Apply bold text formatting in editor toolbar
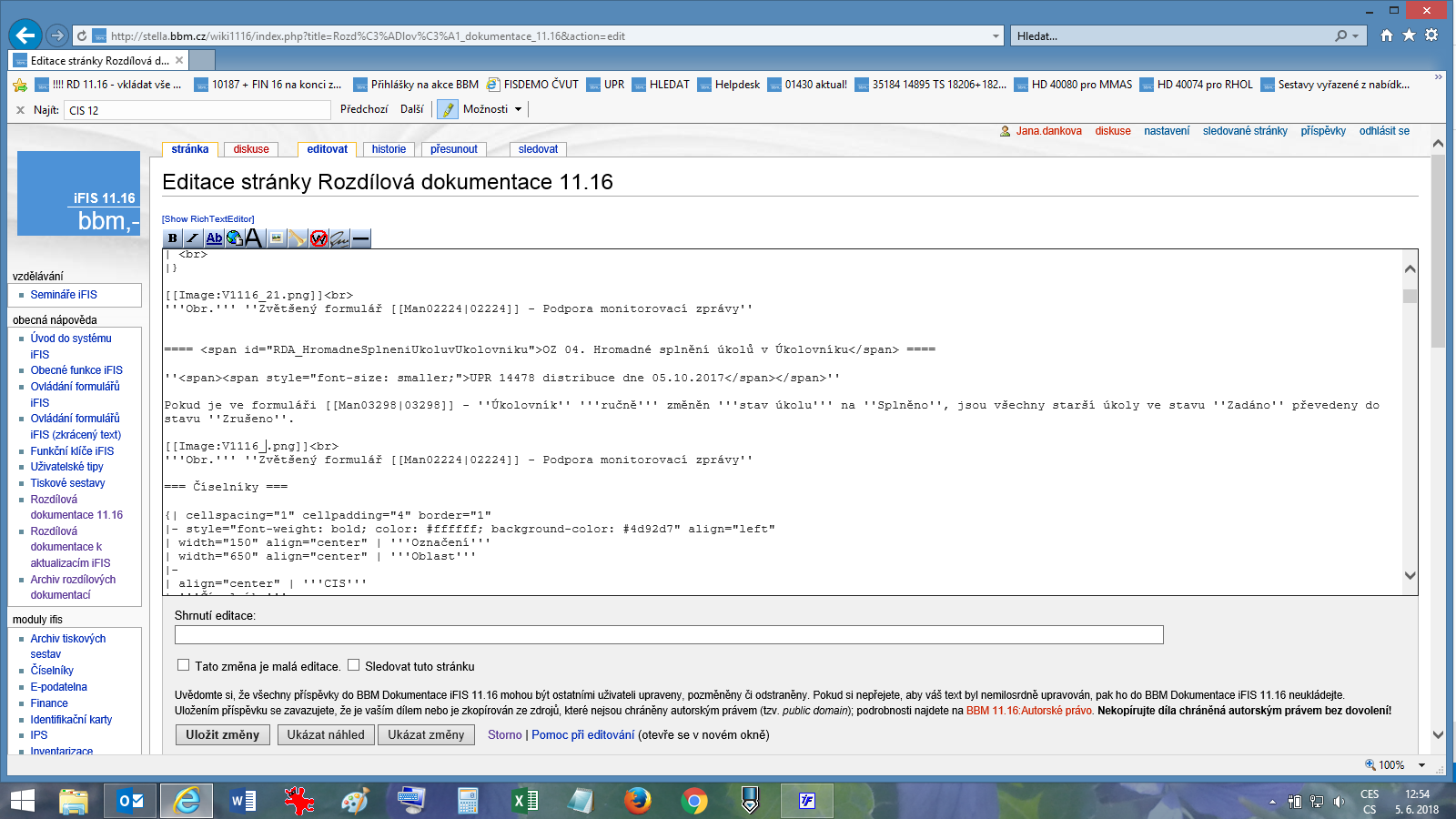Viewport: 1456px width, 819px height. [173, 238]
